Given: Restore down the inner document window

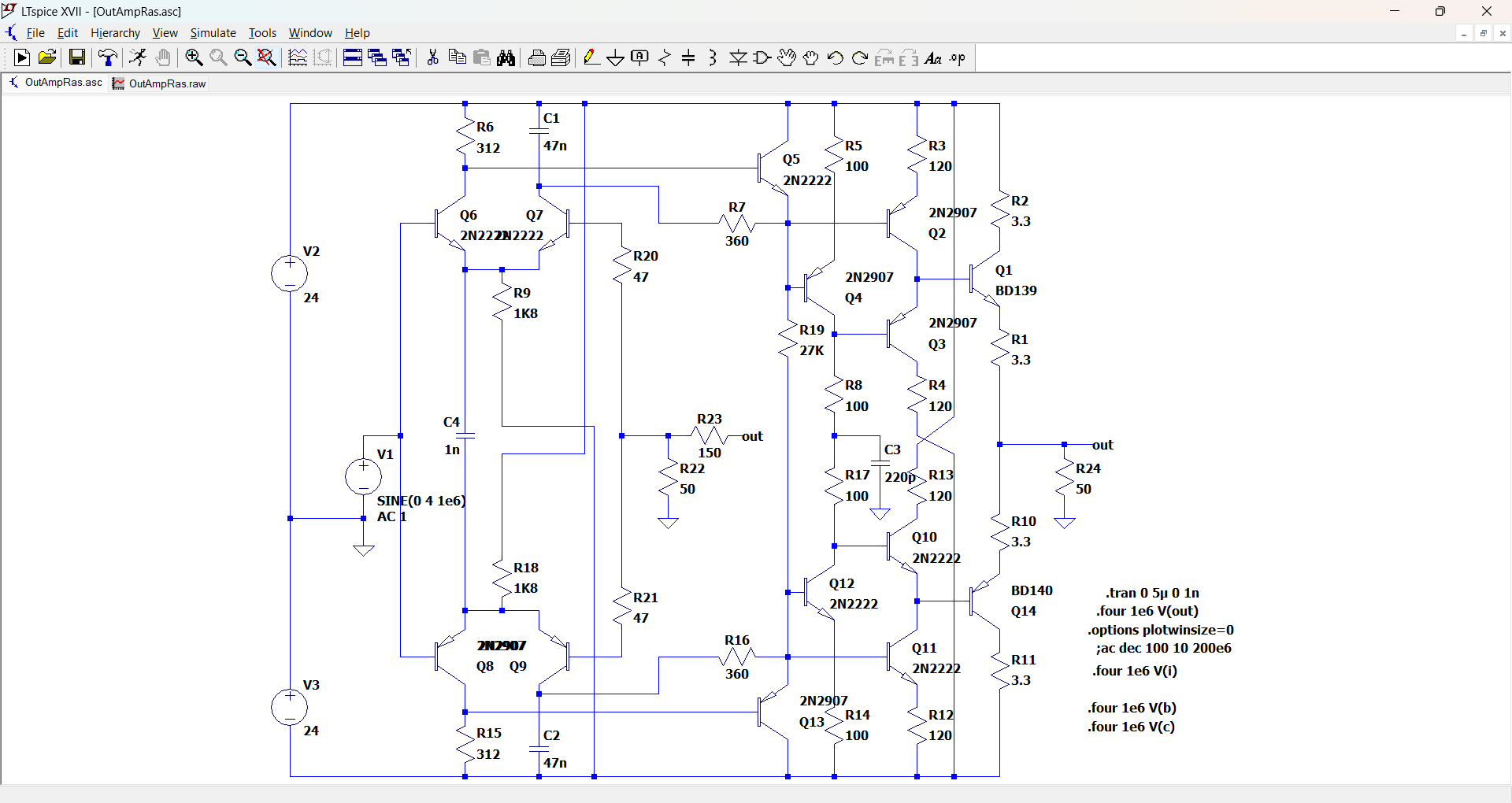Looking at the screenshot, I should click(x=1484, y=33).
